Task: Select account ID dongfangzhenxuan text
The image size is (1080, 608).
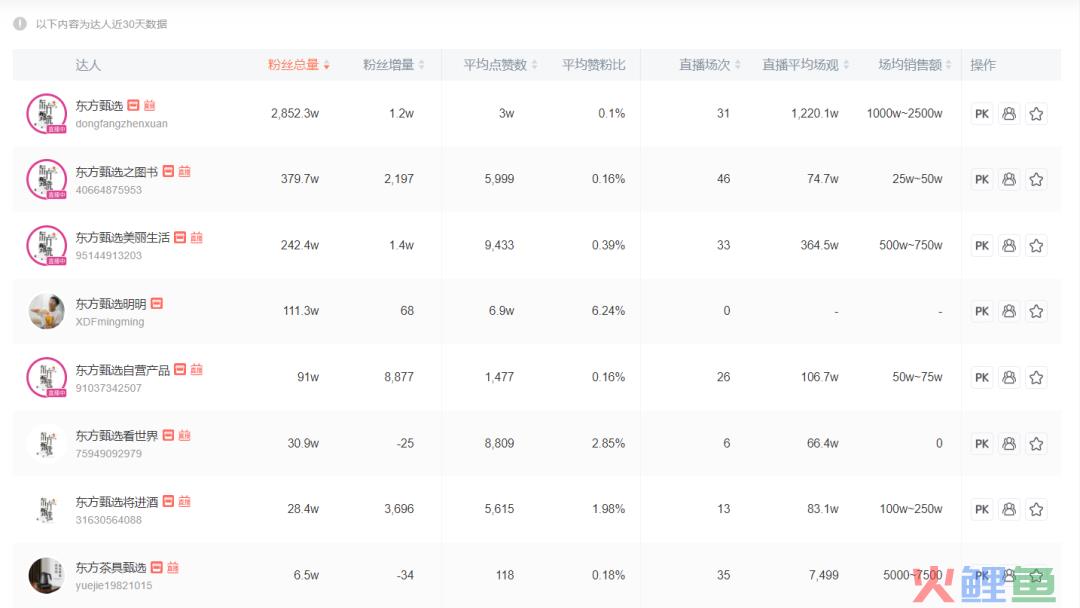Action: pyautogui.click(x=121, y=124)
